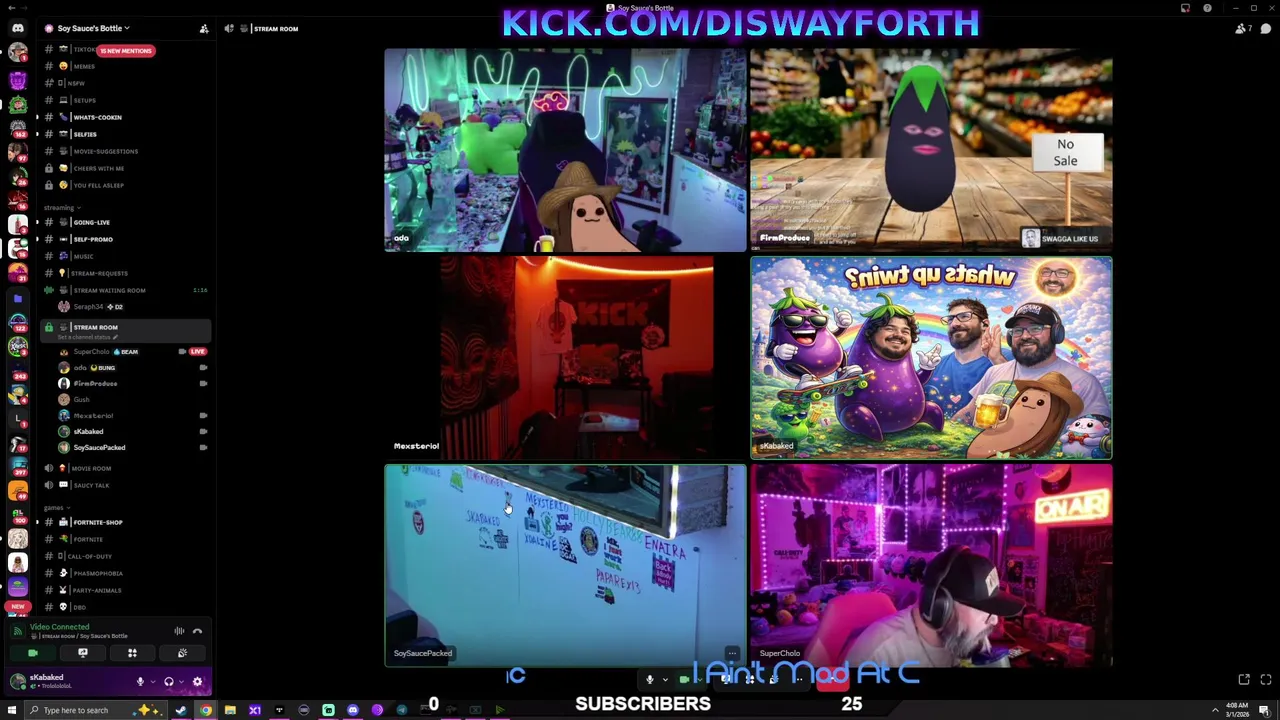The image size is (1280, 720).
Task: Open the call chat bubble icon in the header
Action: (1266, 28)
